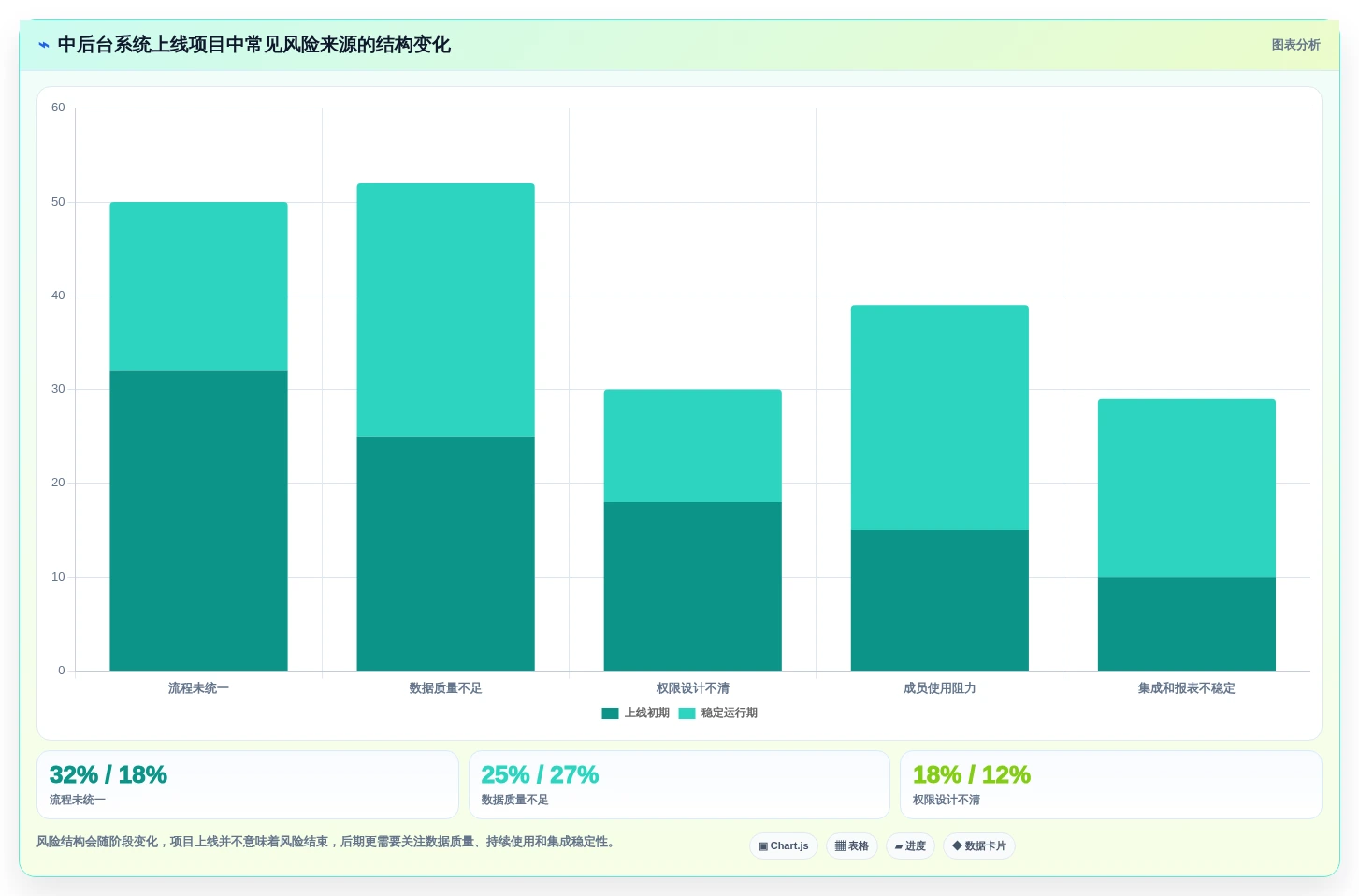Click the 进度 tag chip

point(910,845)
